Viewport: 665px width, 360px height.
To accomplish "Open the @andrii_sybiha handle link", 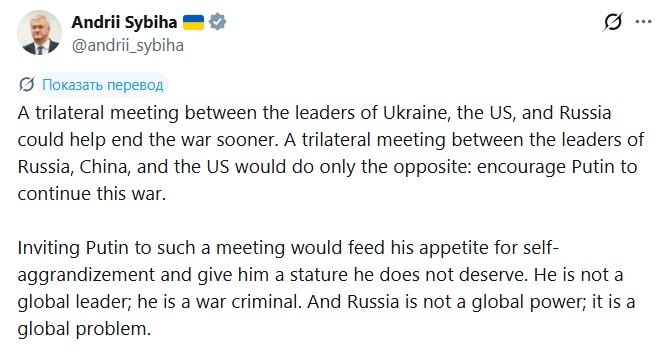I will pos(127,45).
